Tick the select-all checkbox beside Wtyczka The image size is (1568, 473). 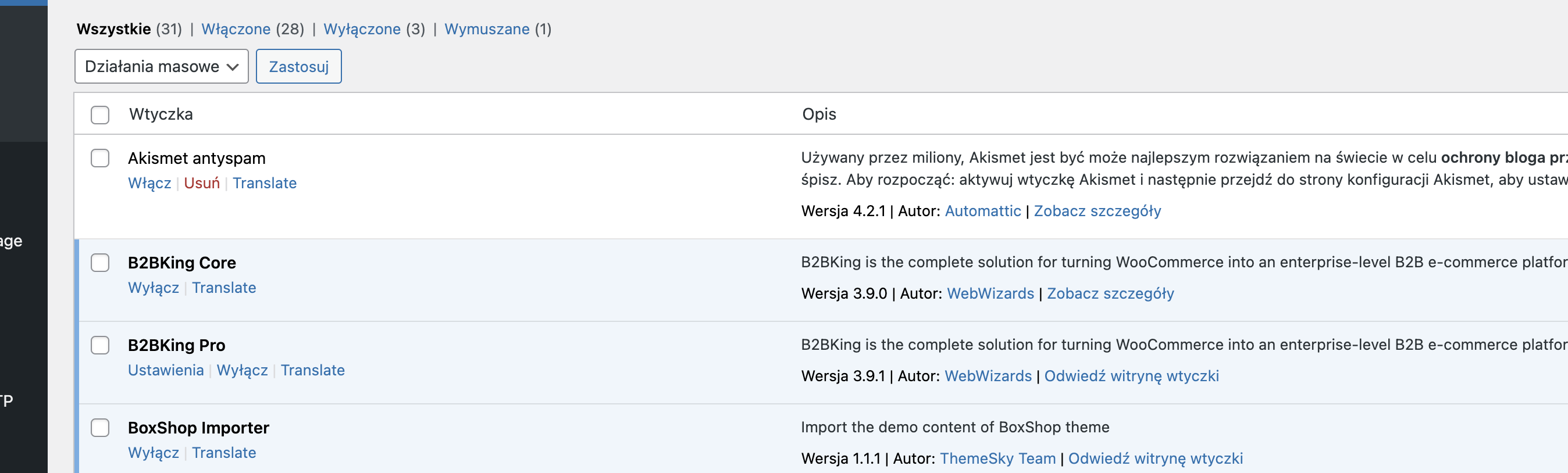100,114
